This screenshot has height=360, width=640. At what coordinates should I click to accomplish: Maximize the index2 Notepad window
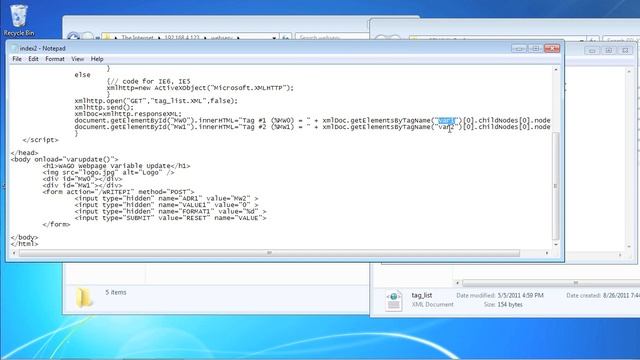pyautogui.click(x=535, y=49)
